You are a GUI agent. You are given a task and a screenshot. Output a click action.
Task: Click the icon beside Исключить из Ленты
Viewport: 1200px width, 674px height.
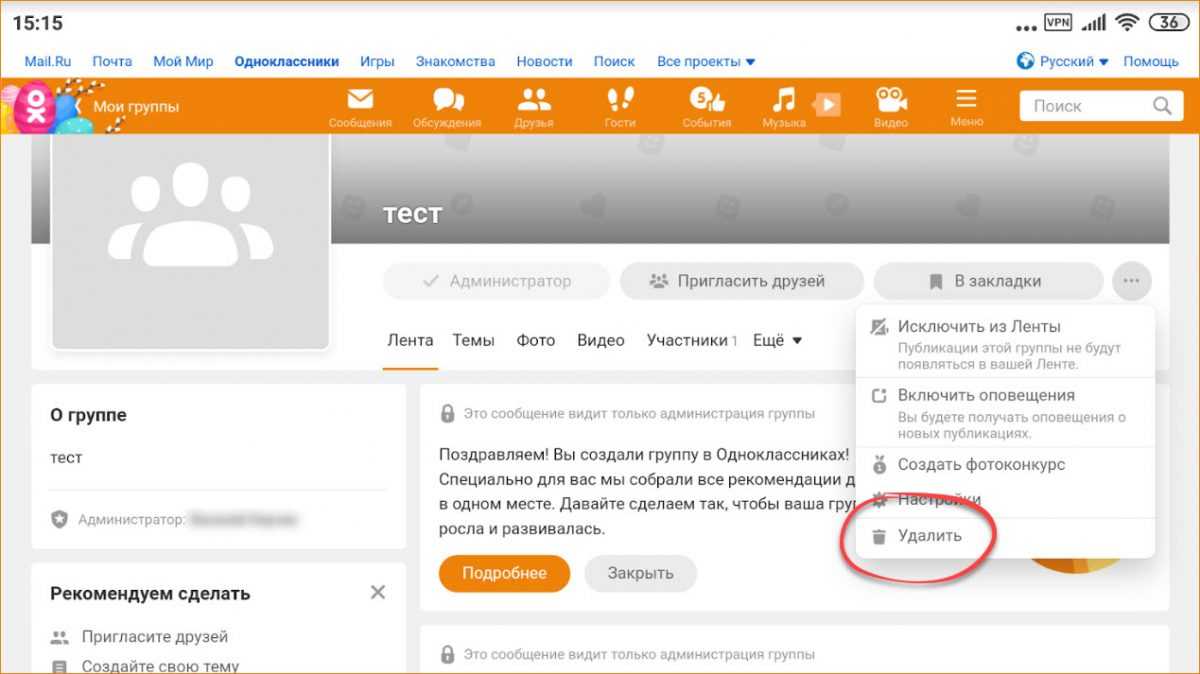point(879,327)
